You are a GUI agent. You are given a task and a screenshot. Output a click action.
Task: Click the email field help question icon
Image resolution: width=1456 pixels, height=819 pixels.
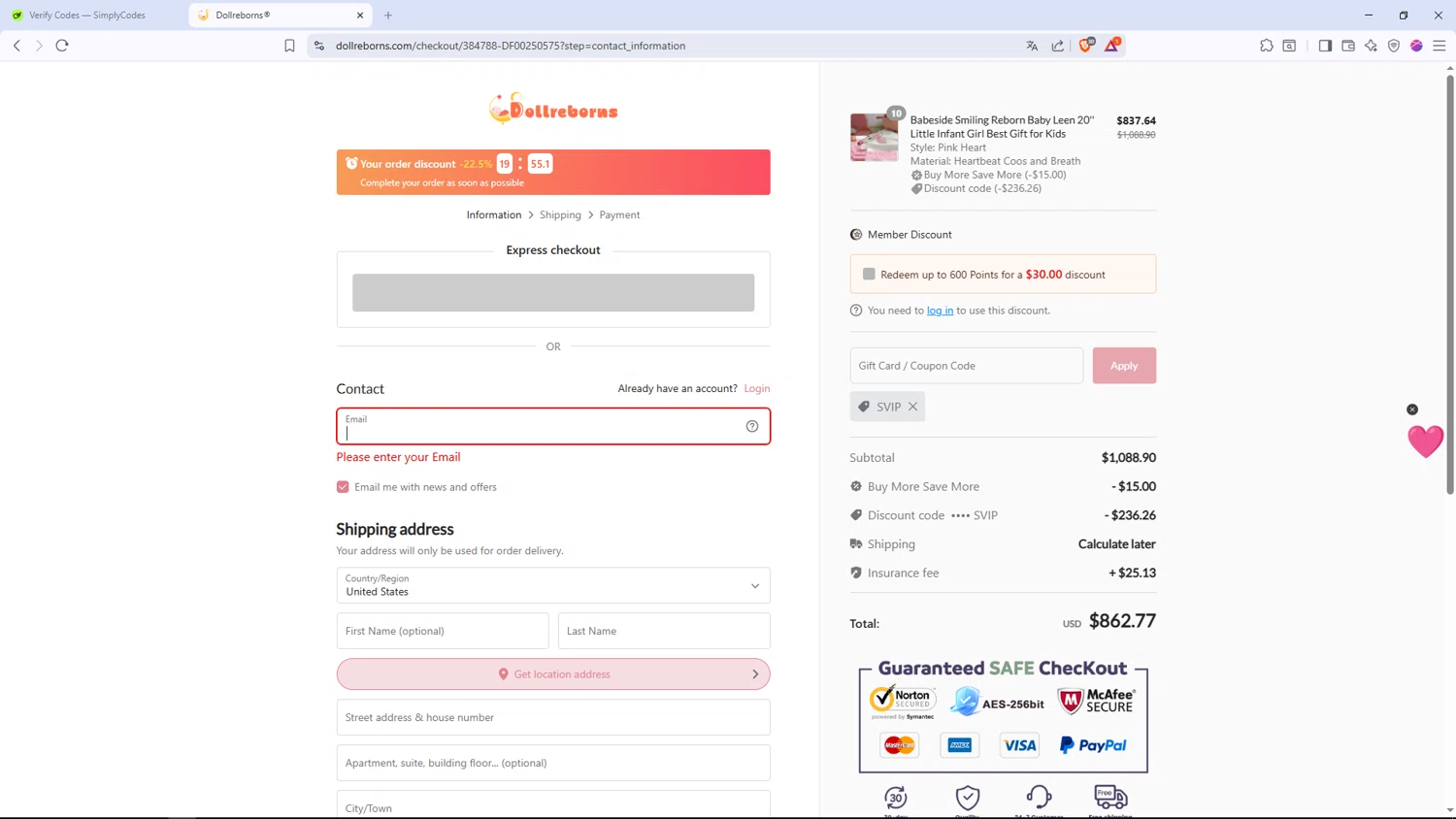[752, 426]
